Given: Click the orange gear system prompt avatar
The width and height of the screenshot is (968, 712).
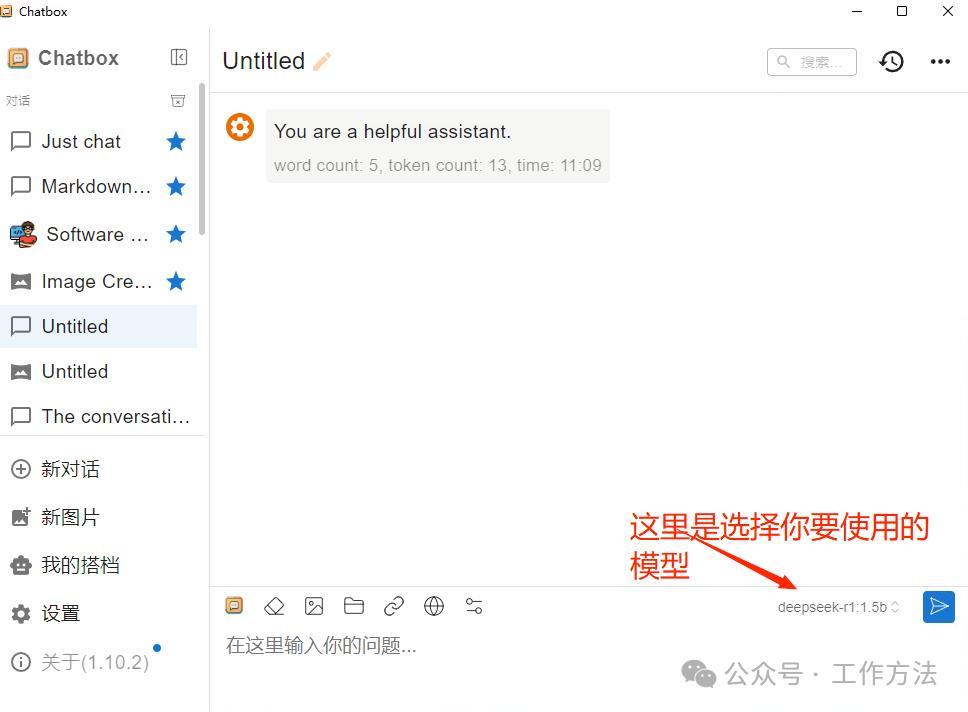Looking at the screenshot, I should pos(240,127).
